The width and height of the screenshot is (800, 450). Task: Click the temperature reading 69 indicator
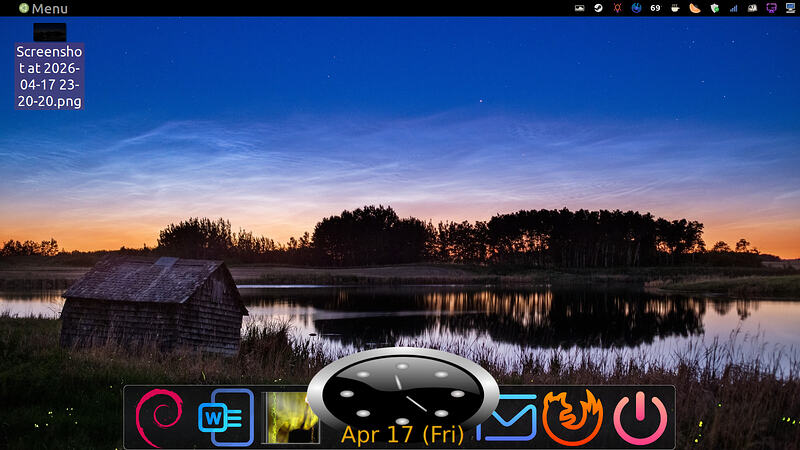[656, 8]
